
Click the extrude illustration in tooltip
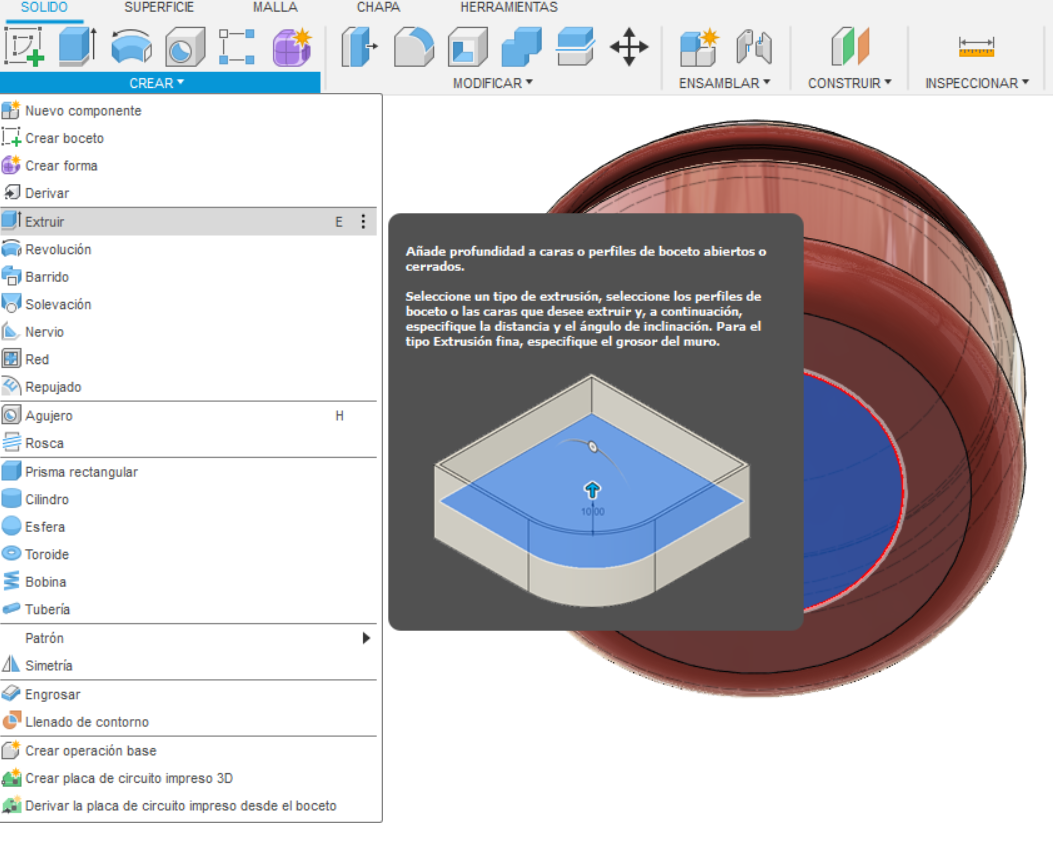tap(592, 492)
